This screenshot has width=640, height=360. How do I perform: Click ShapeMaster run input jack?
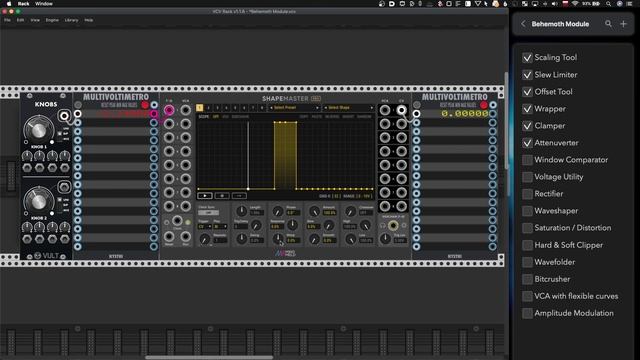coord(185,236)
